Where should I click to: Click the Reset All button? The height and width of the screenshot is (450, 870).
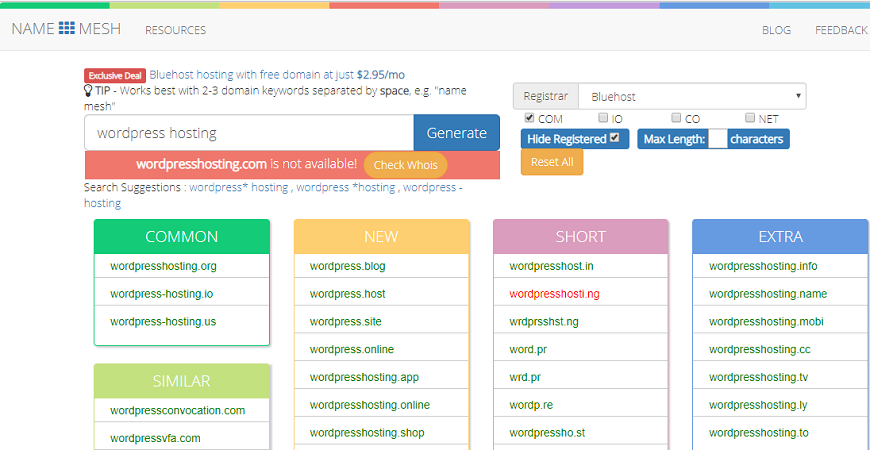tap(552, 162)
